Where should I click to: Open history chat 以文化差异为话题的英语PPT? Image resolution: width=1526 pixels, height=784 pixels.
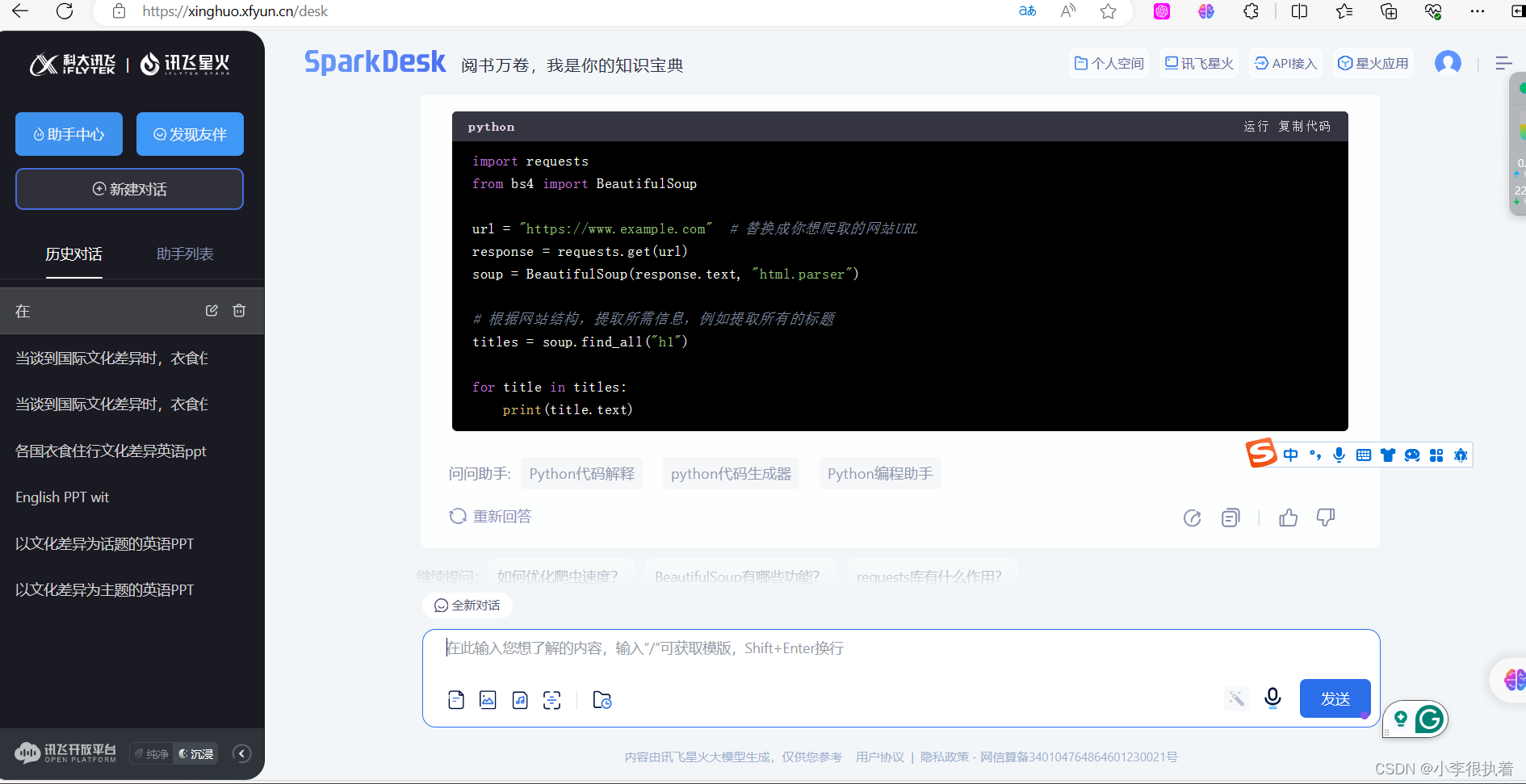pos(105,544)
